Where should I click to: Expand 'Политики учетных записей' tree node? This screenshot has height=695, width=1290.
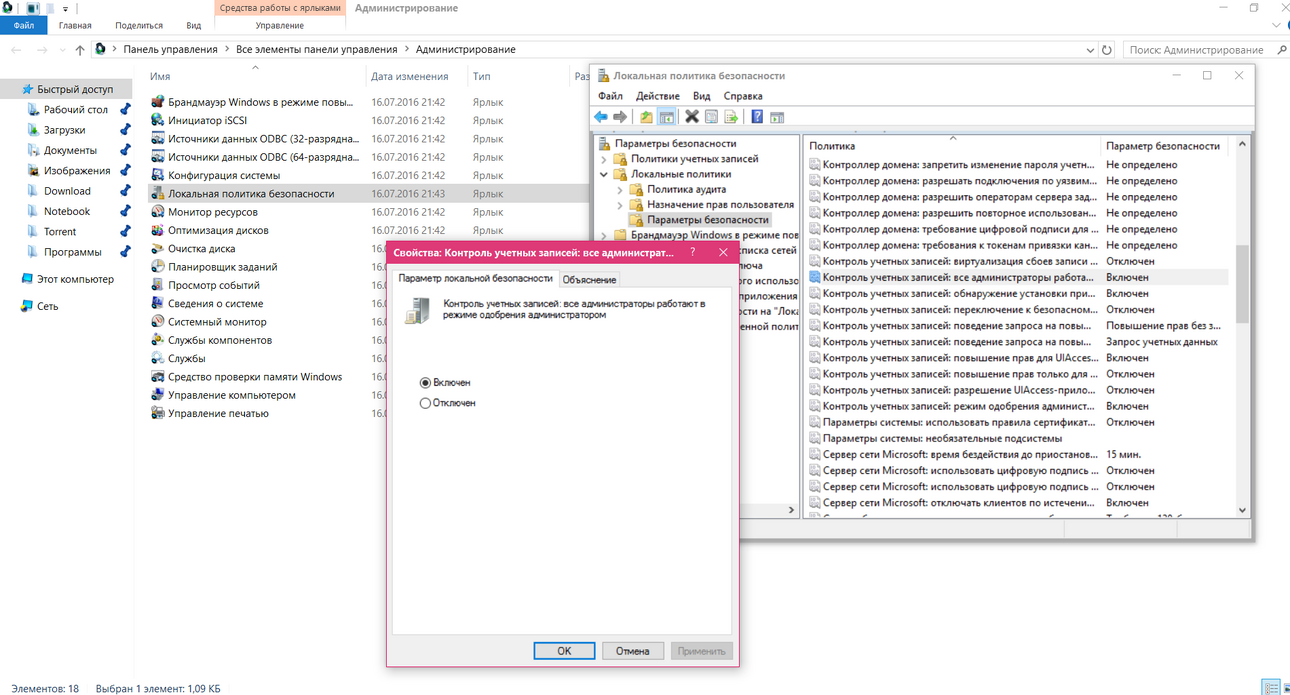pyautogui.click(x=604, y=159)
